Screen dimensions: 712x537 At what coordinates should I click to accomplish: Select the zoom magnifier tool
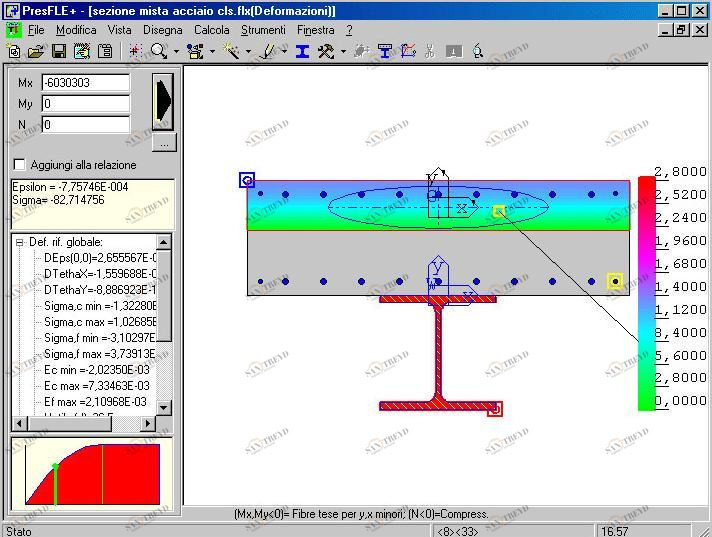coord(158,51)
